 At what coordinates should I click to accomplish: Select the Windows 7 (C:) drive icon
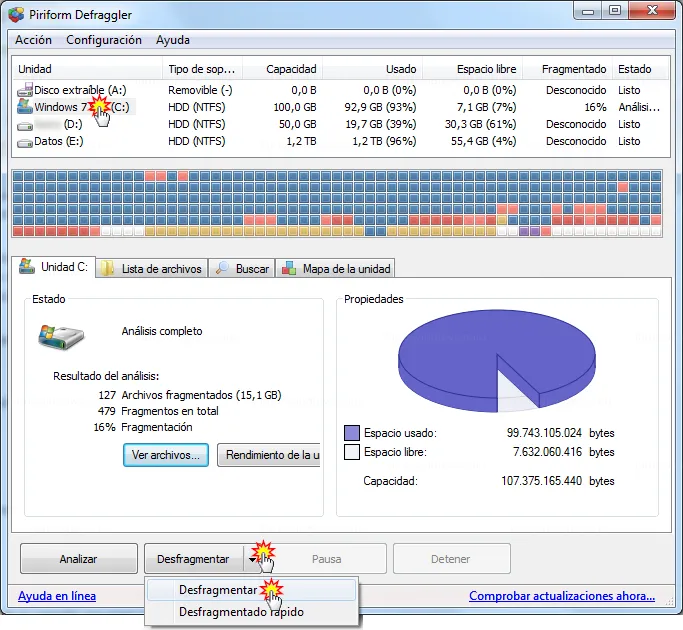[x=25, y=107]
